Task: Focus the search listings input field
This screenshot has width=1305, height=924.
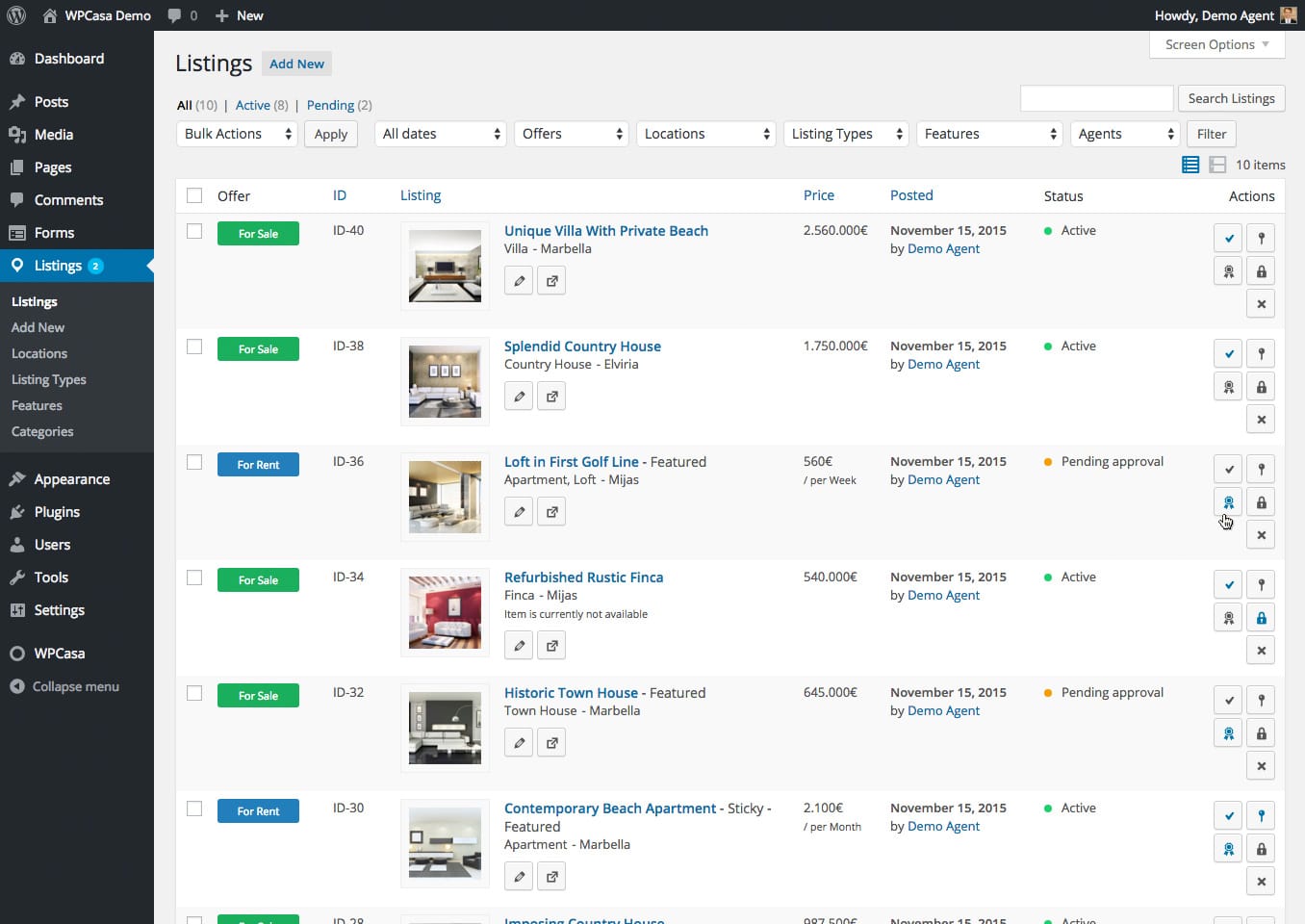Action: (x=1096, y=98)
